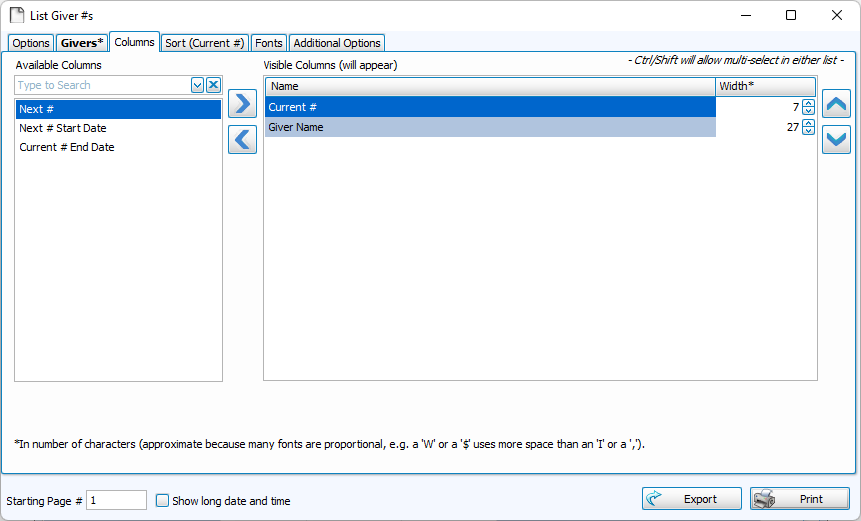Screen dimensions: 861x521
Task: Select Giver Name row in Visible Columns
Action: click(x=490, y=127)
